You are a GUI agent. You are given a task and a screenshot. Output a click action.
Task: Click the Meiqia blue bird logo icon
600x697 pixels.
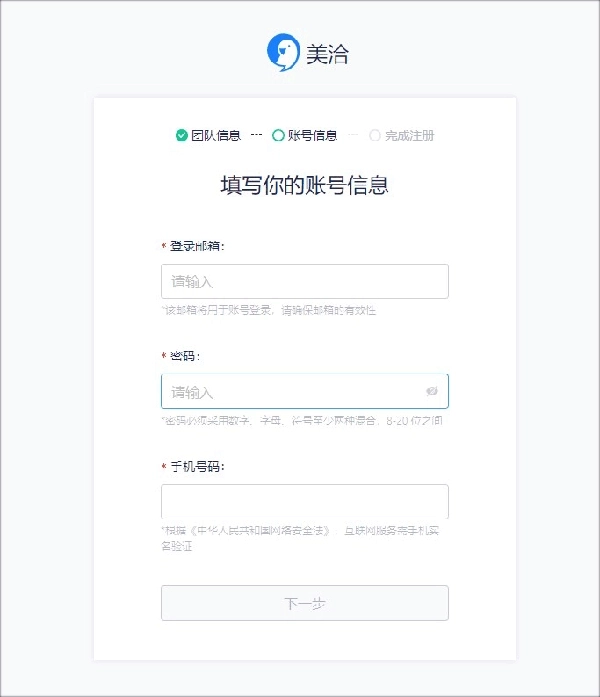[284, 52]
